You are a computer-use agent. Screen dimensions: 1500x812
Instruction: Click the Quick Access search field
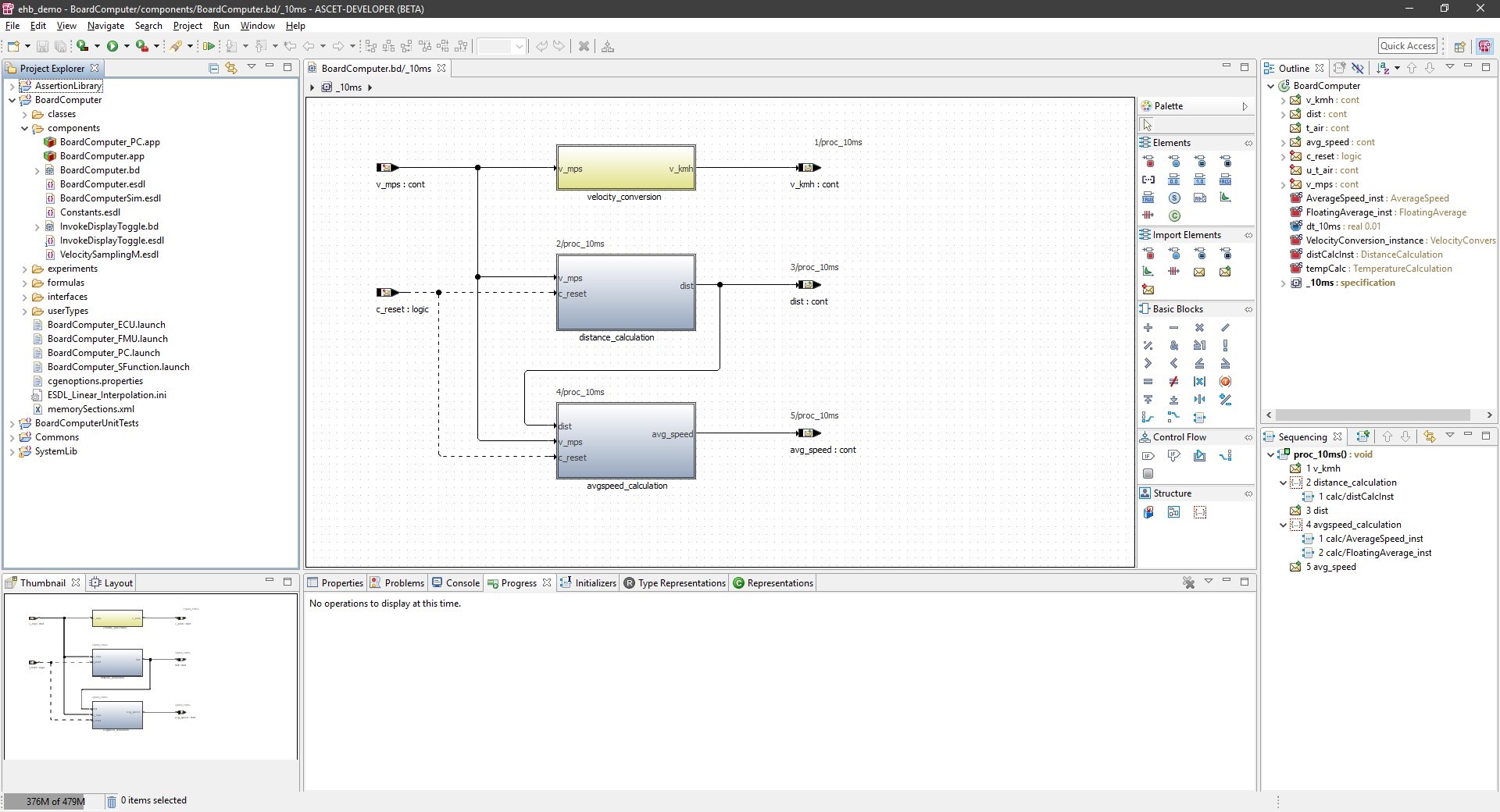[1407, 46]
